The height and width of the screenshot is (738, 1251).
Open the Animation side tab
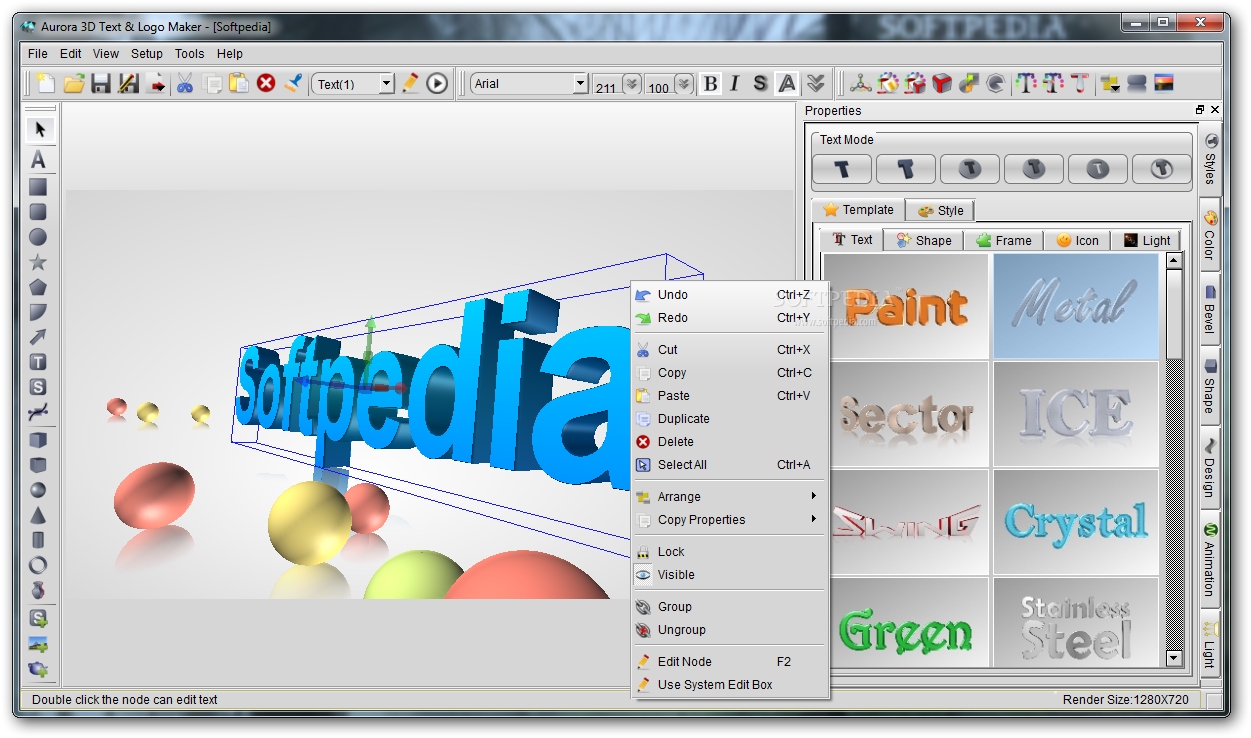1210,560
